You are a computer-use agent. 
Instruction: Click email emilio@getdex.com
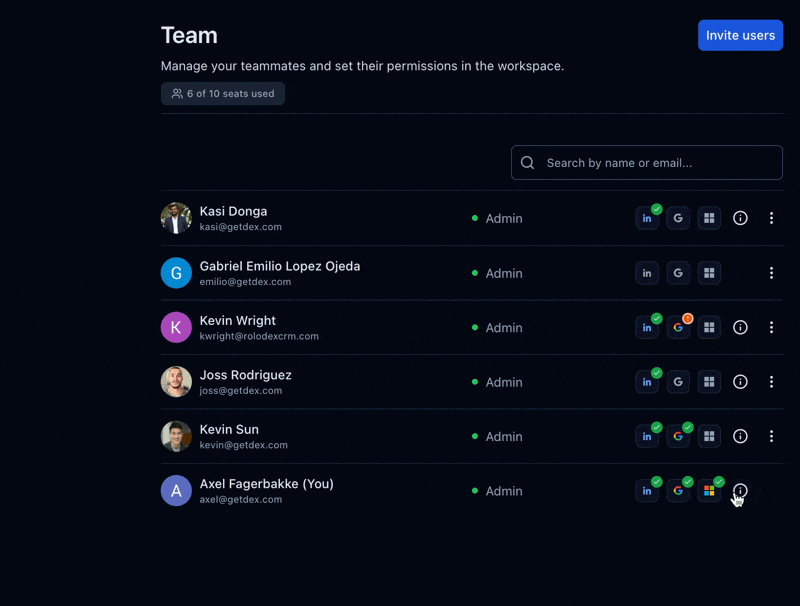pos(245,282)
